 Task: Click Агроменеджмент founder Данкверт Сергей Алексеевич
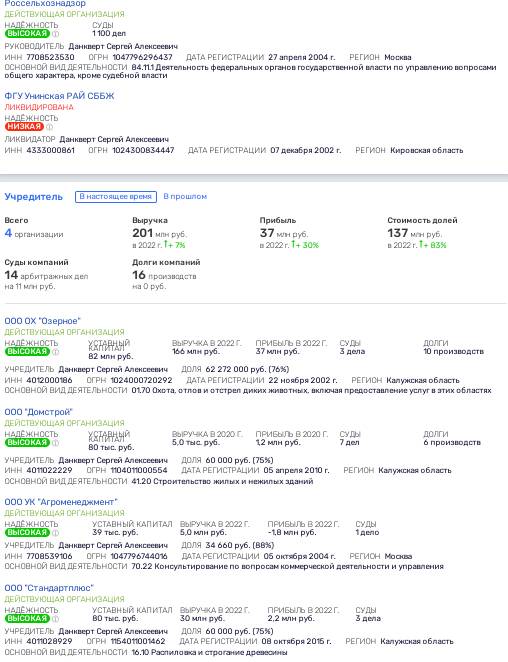pyautogui.click(x=113, y=545)
